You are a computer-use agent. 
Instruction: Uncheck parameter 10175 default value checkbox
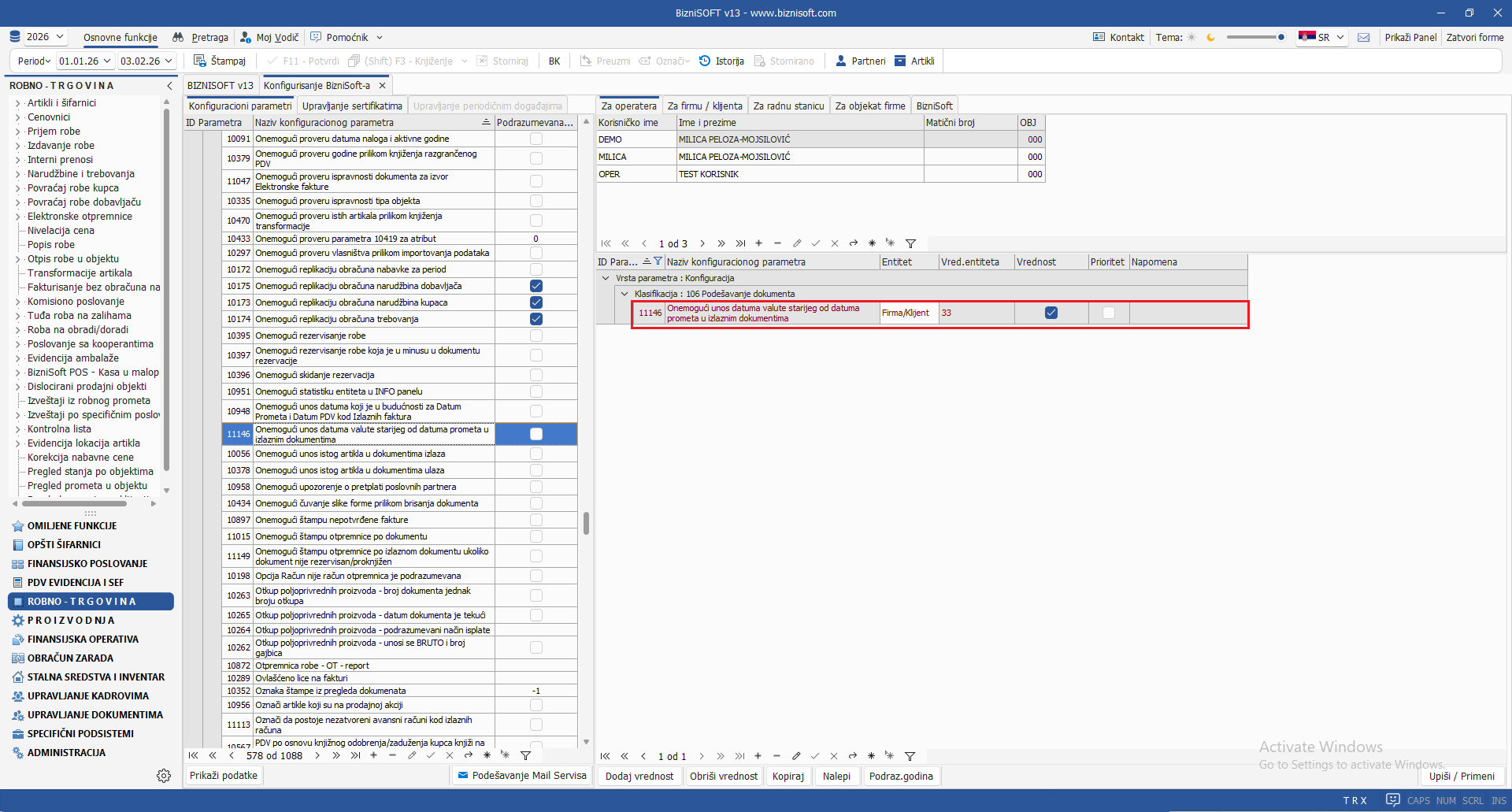tap(536, 286)
